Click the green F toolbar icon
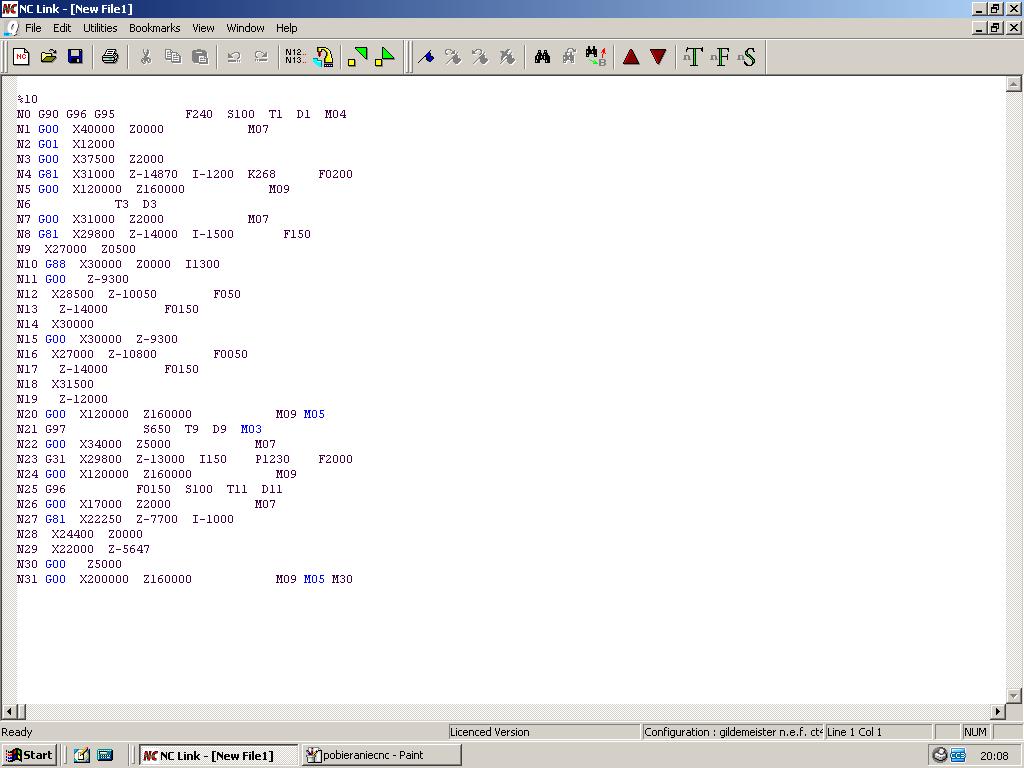1024x768 pixels. pos(720,57)
